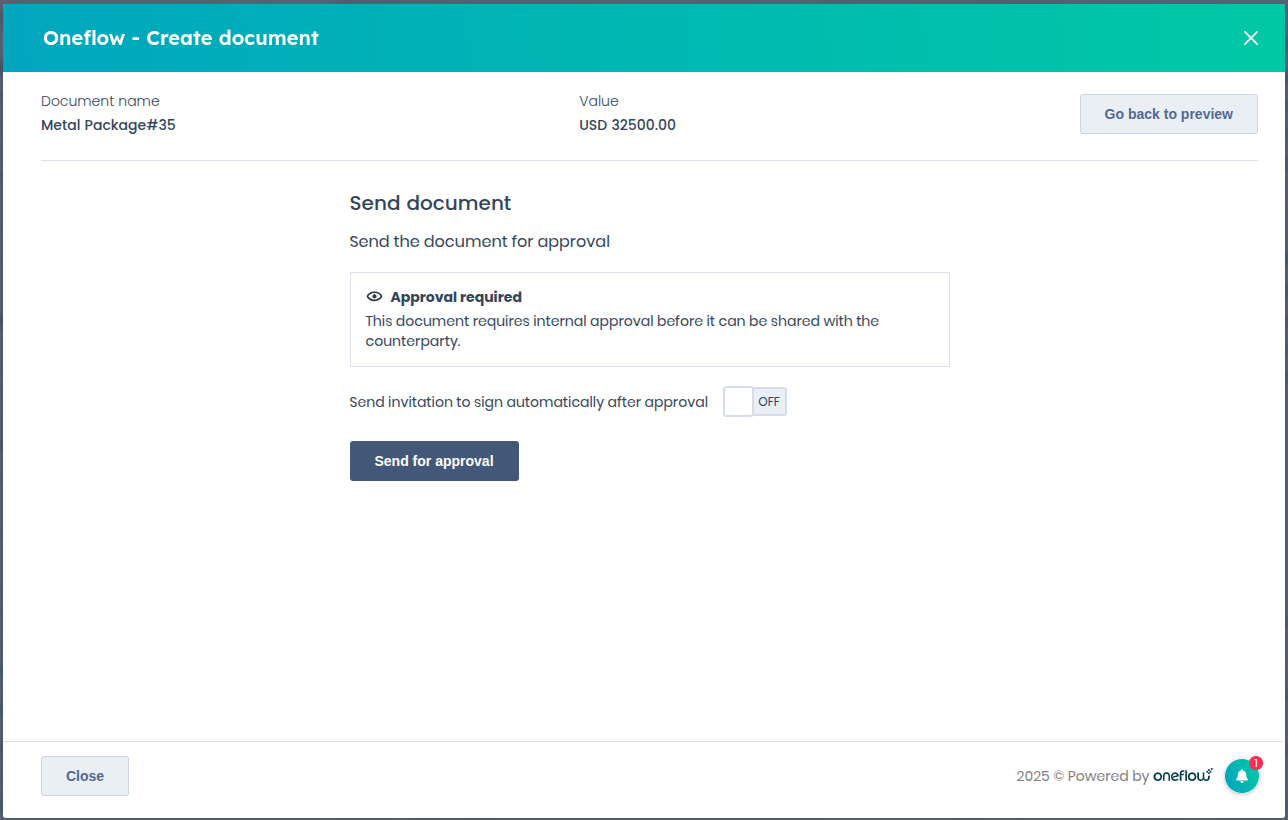Click the Approval required heading text
Viewport: 1288px width, 820px height.
(x=456, y=297)
